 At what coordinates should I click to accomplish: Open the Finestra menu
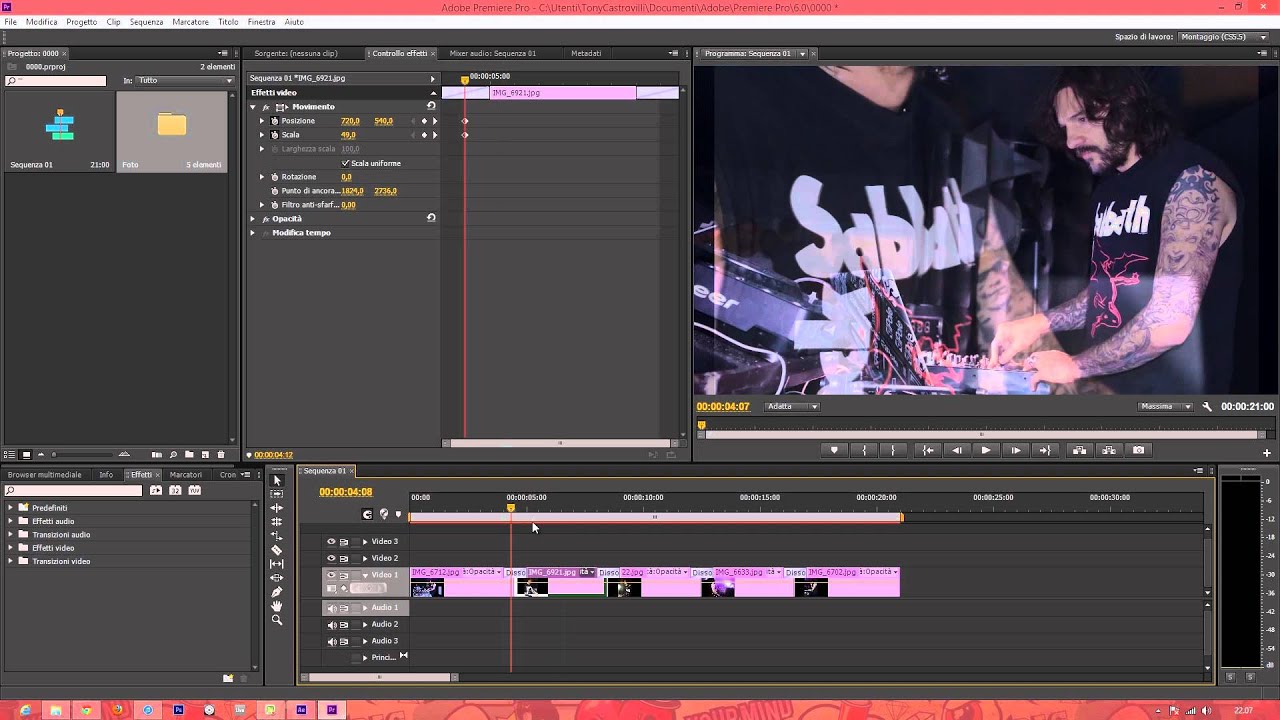coord(261,22)
